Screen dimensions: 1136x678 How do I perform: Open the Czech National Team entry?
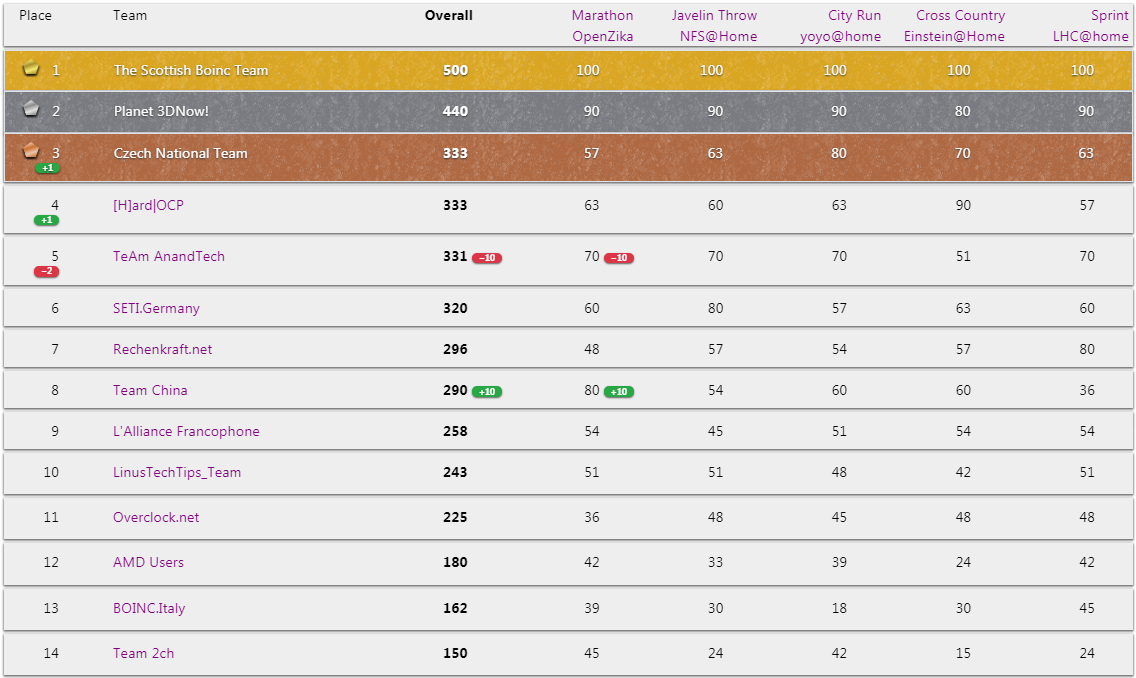click(x=180, y=153)
